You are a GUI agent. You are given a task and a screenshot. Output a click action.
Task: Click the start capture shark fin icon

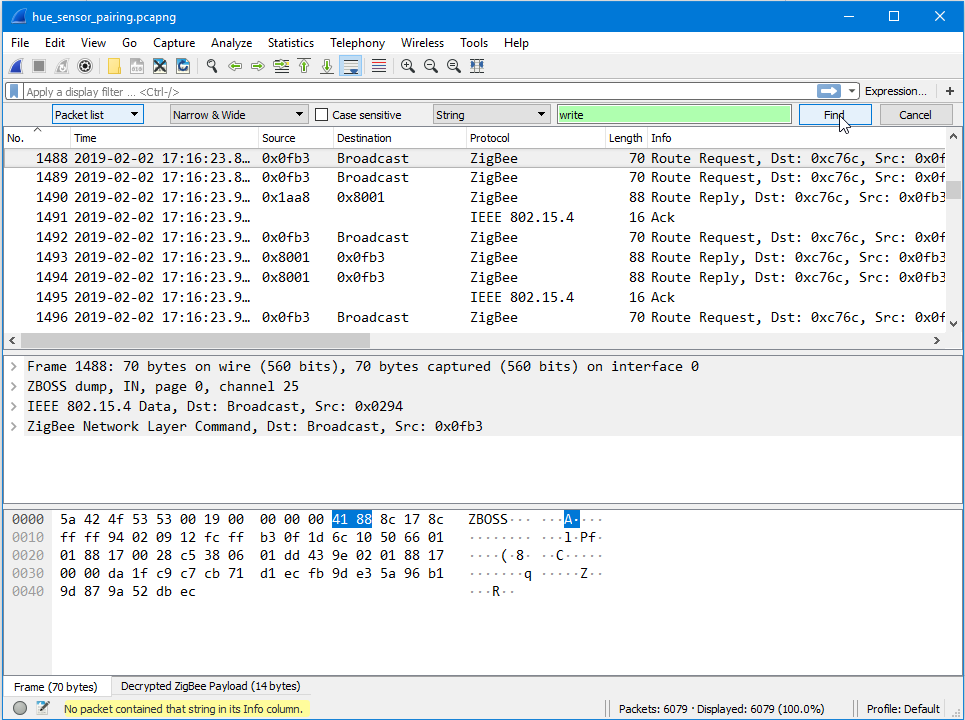[x=17, y=66]
